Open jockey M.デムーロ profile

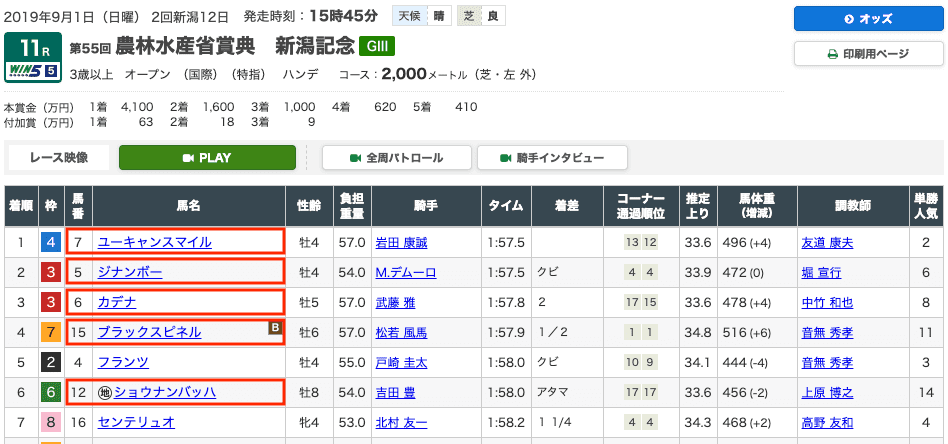pyautogui.click(x=405, y=273)
